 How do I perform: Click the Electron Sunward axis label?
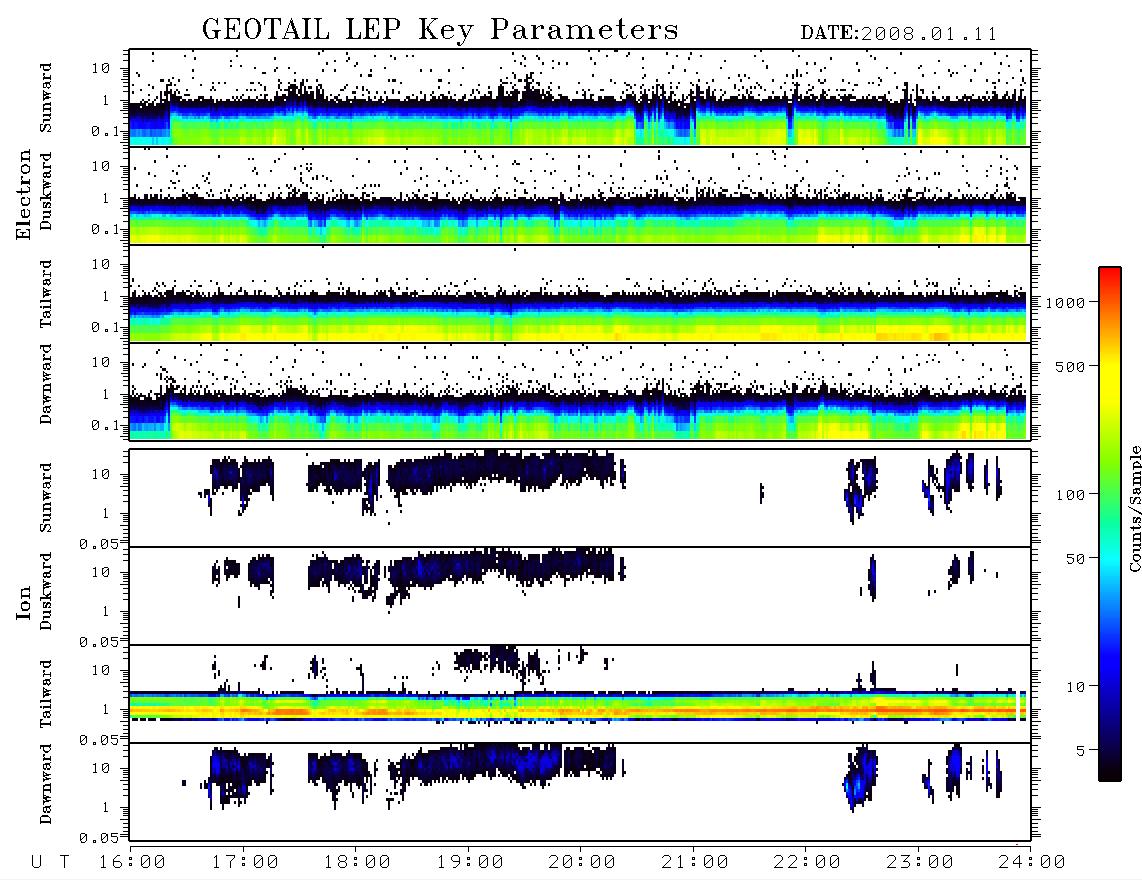click(x=46, y=98)
